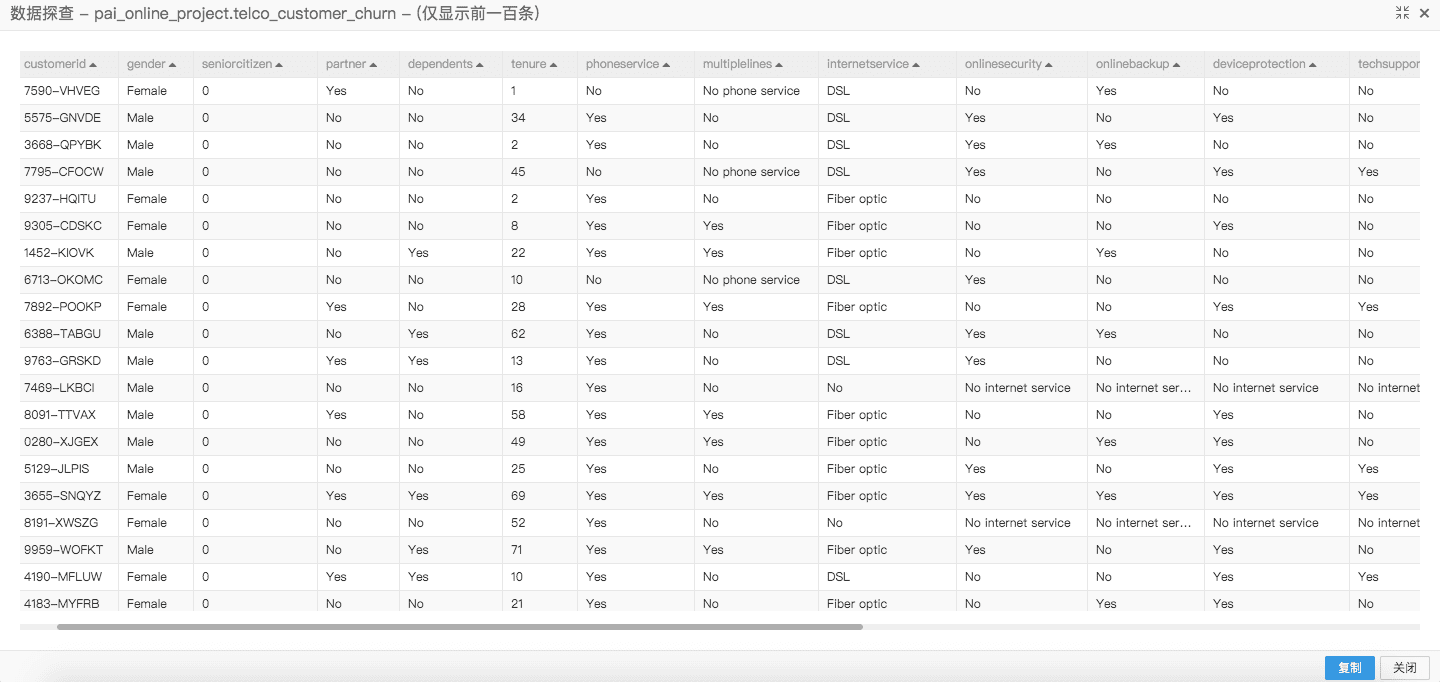Click tenure value 69 for 3655-SNQYZ

tap(518, 496)
